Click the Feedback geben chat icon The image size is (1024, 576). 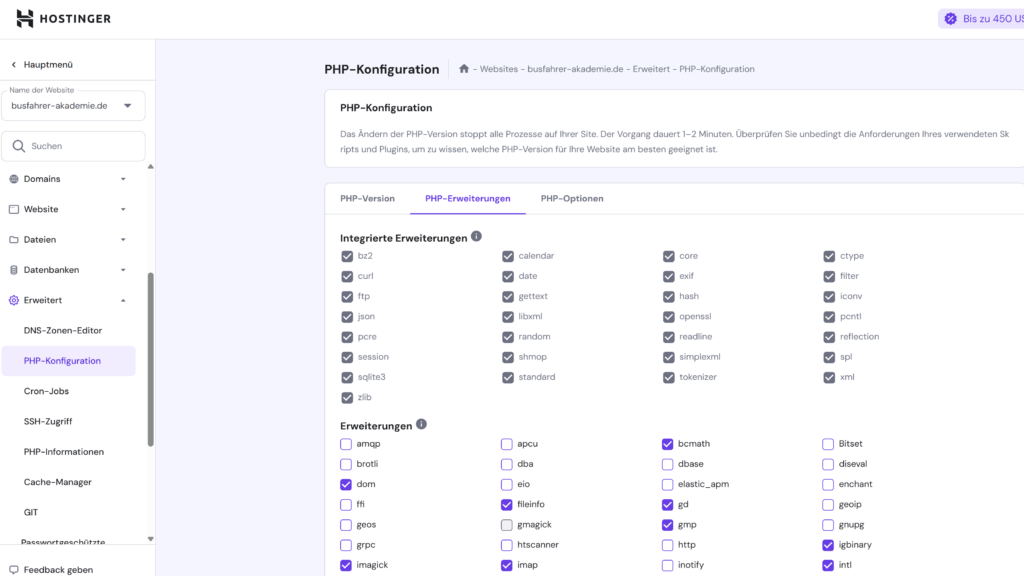click(14, 569)
